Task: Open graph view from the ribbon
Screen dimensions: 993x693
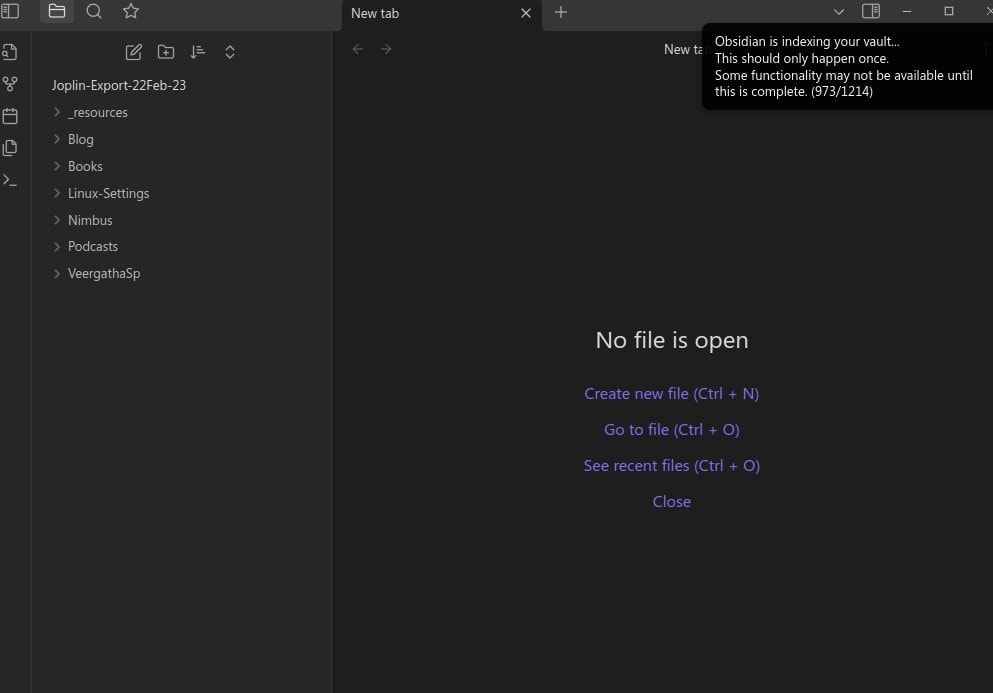Action: 10,84
